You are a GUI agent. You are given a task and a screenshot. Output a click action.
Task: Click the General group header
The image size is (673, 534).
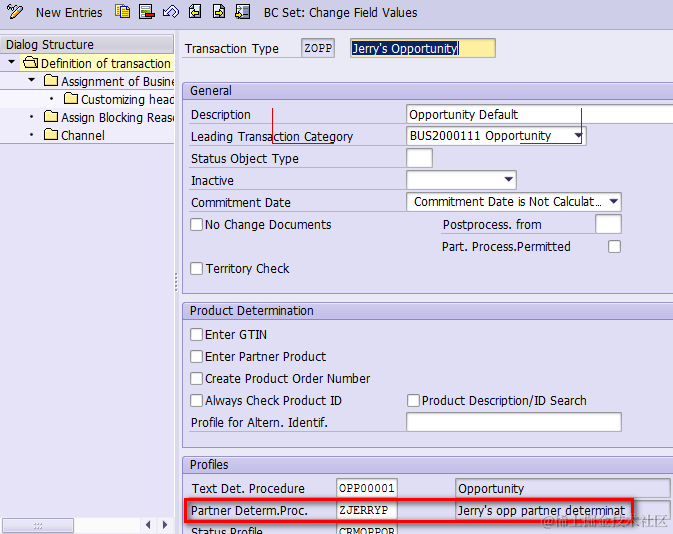click(x=427, y=91)
